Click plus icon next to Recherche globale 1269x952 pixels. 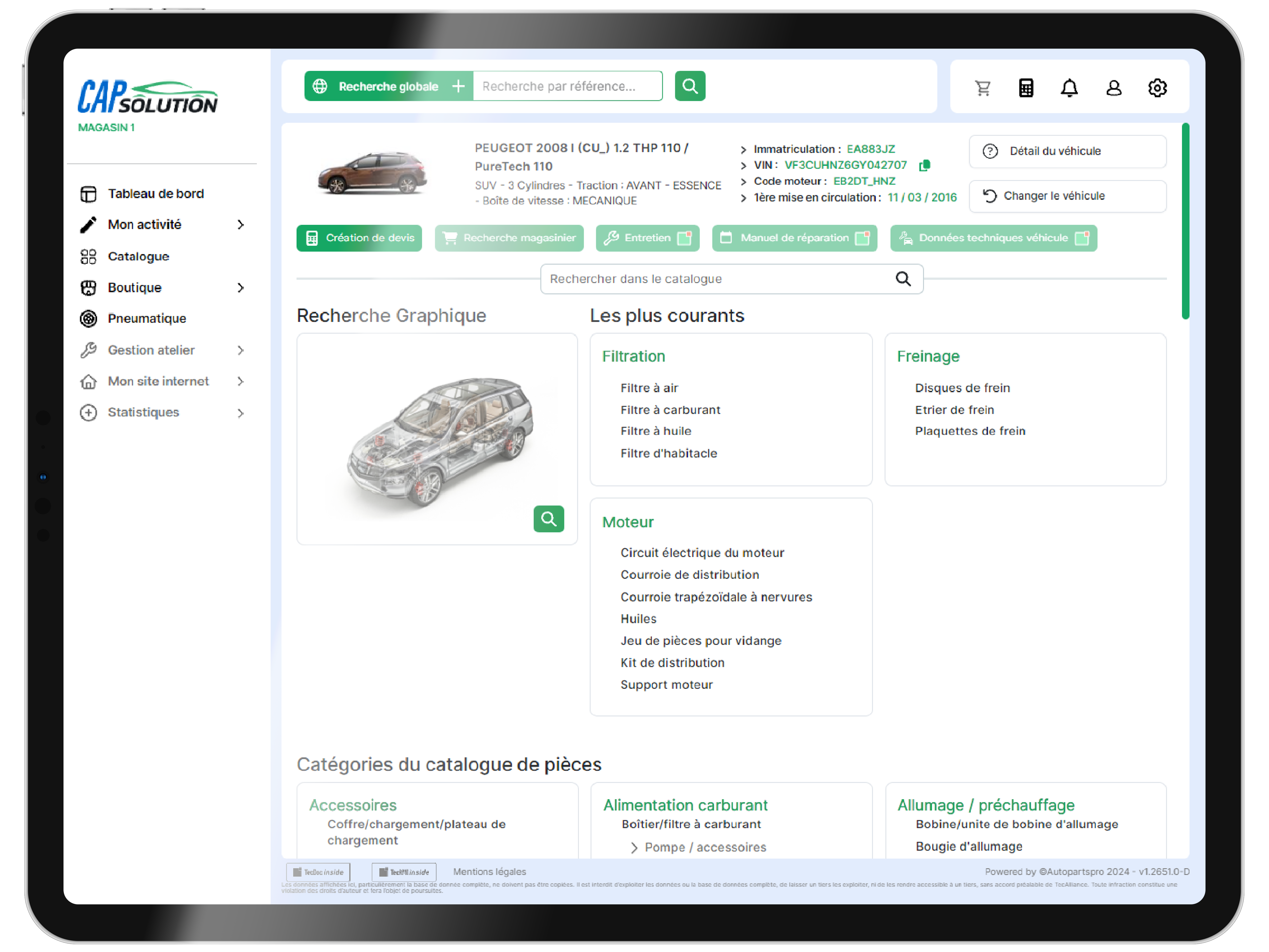click(x=458, y=86)
